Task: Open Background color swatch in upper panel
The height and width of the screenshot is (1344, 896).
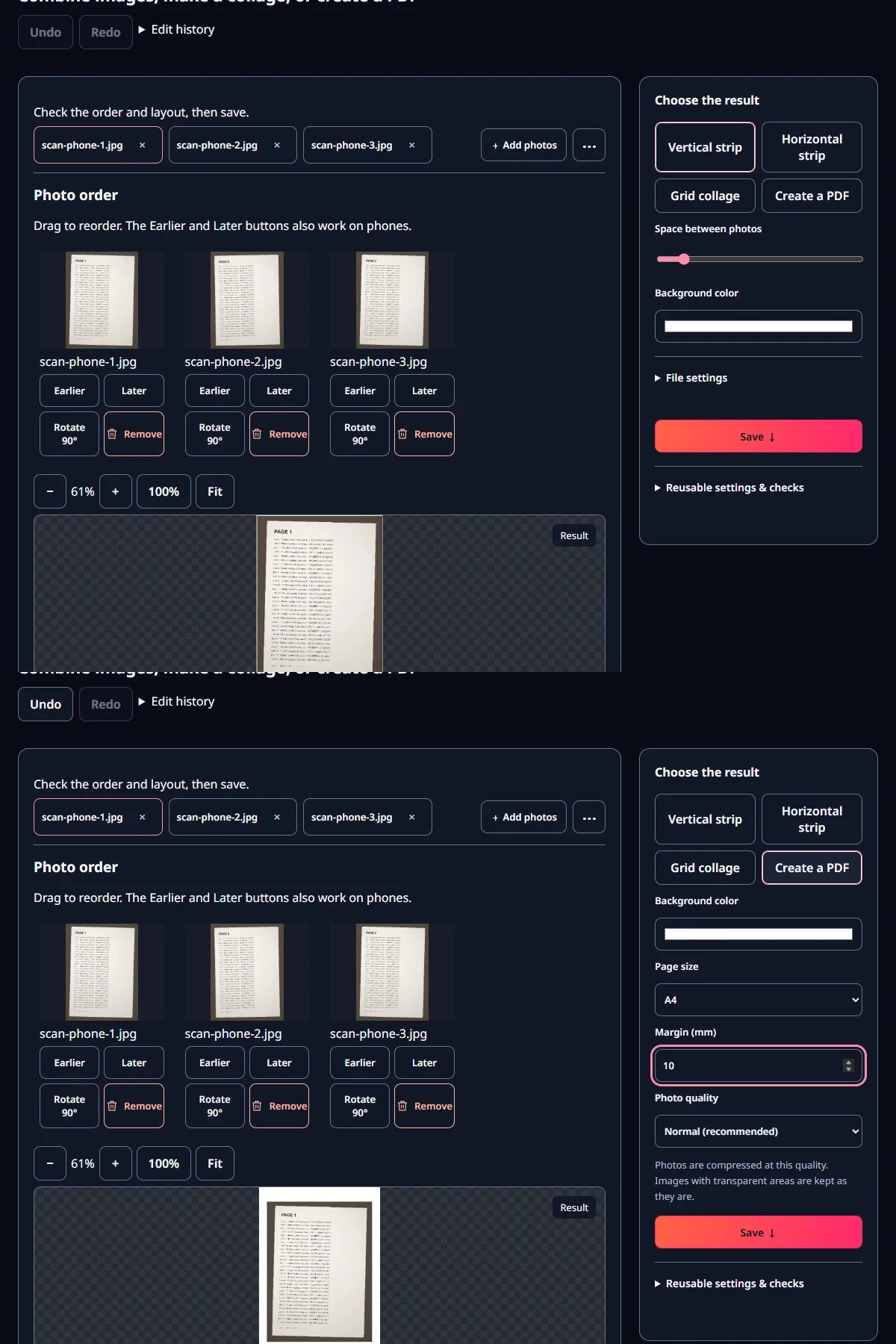Action: click(759, 326)
